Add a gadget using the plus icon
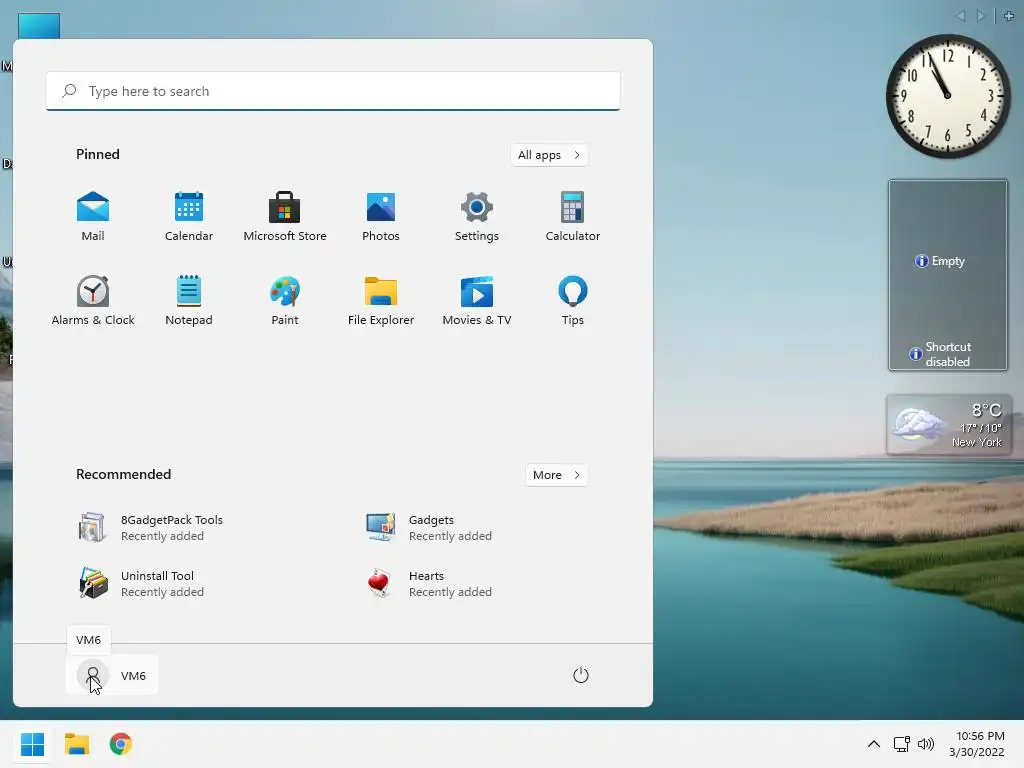1024x768 pixels. (x=1009, y=16)
